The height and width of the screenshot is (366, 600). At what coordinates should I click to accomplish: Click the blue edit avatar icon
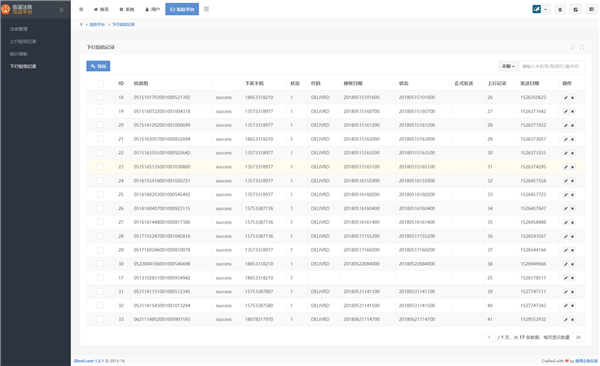click(x=536, y=9)
